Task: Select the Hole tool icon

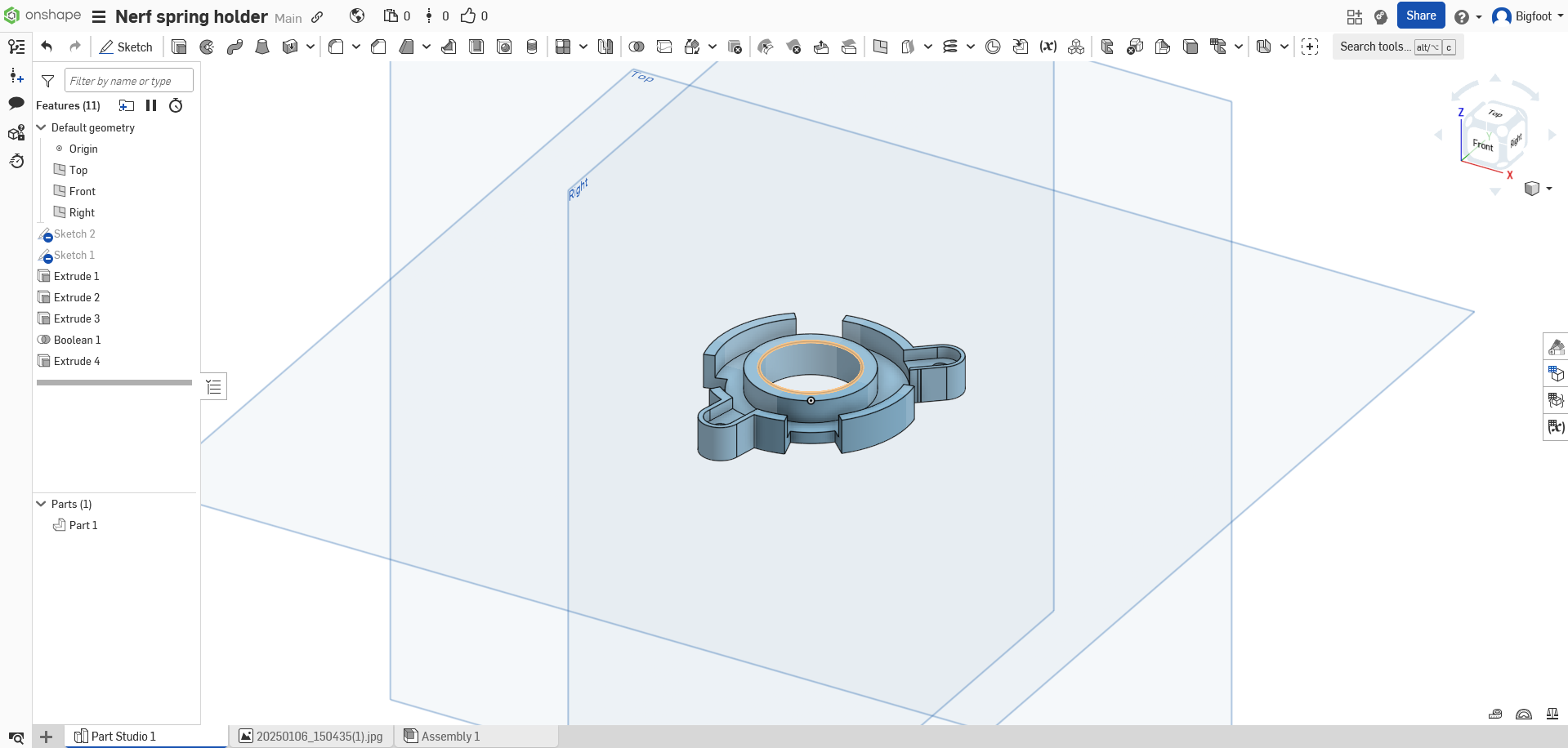Action: point(504,47)
